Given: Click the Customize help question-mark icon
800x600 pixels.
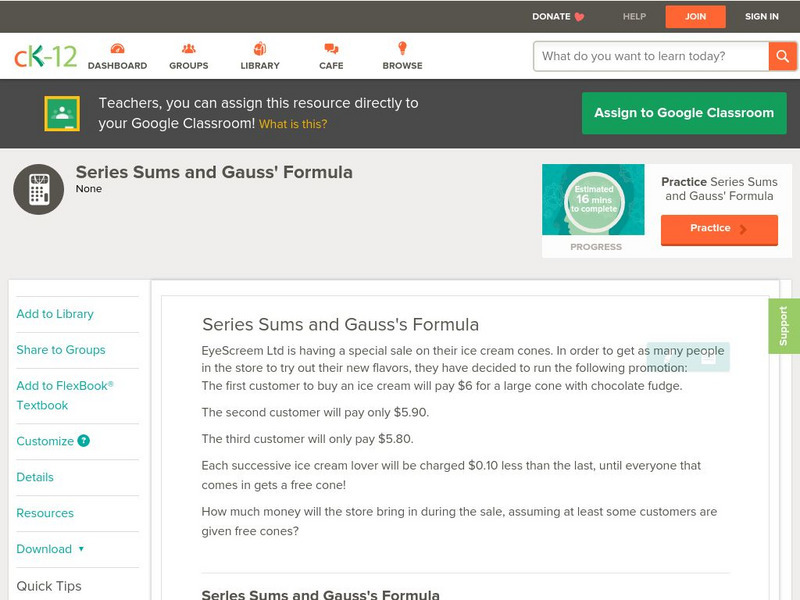Looking at the screenshot, I should pos(84,441).
